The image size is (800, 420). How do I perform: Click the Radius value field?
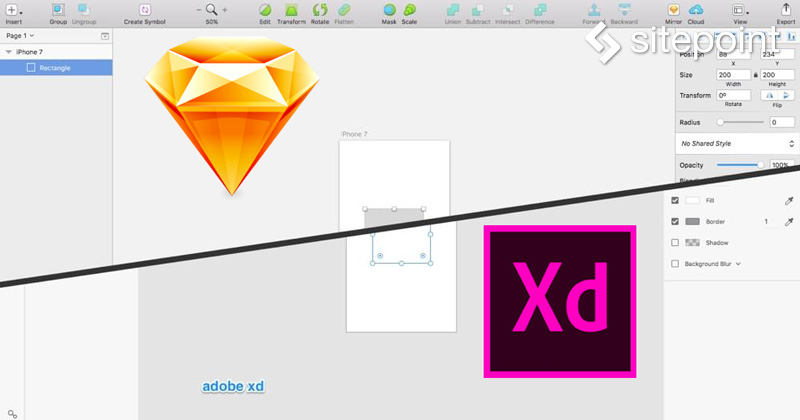(782, 122)
